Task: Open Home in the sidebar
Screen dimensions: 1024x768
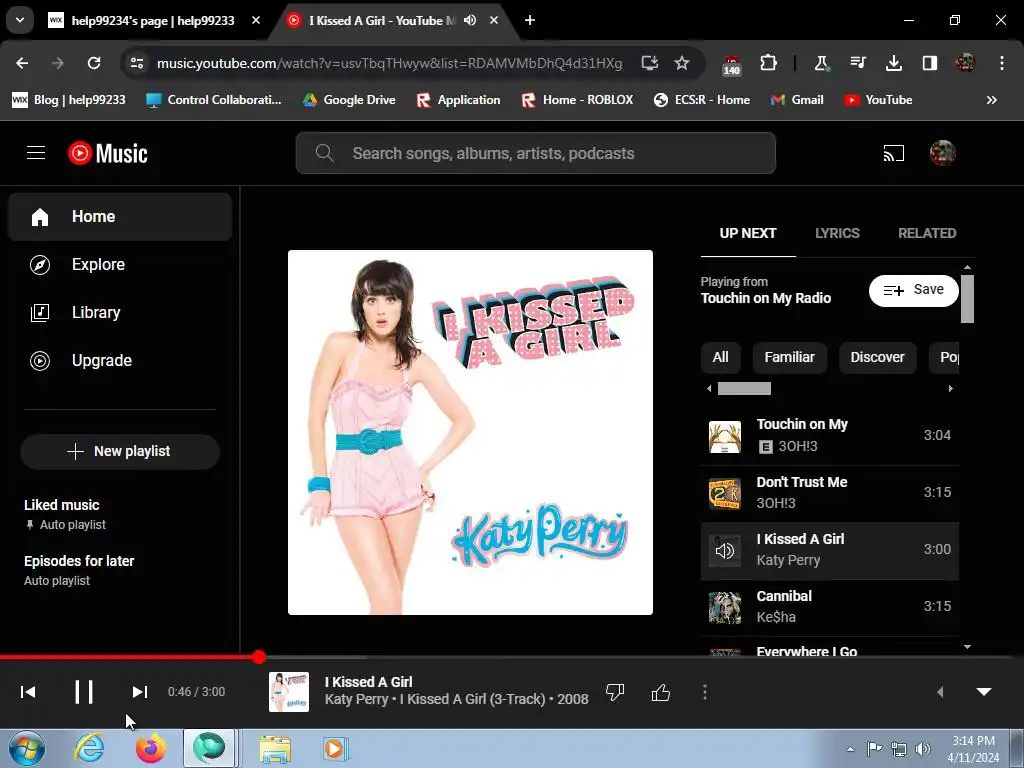Action: coord(120,217)
